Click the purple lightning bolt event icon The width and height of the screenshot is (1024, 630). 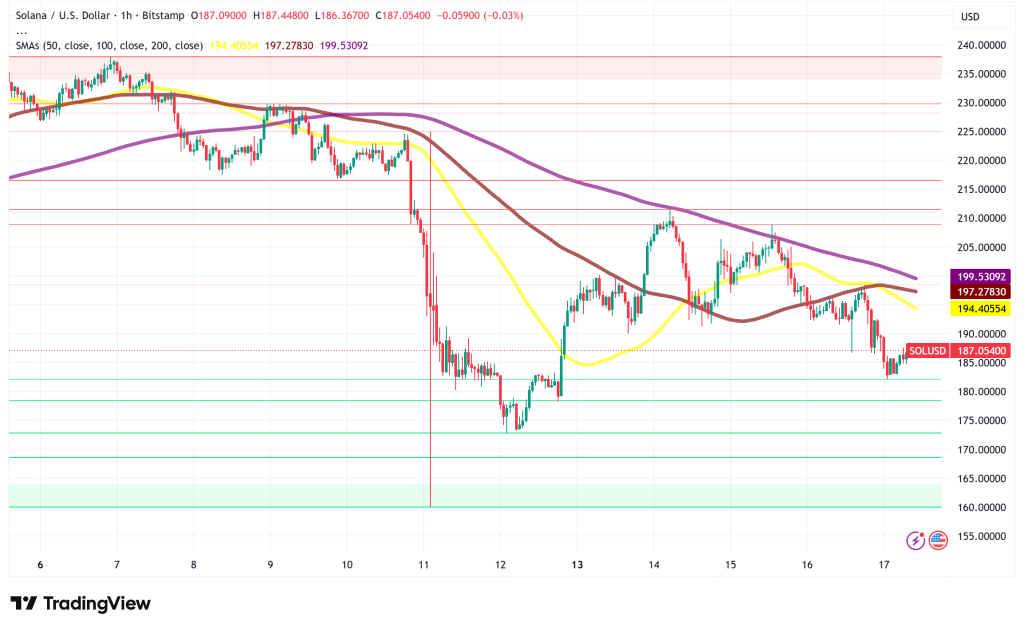tap(915, 540)
